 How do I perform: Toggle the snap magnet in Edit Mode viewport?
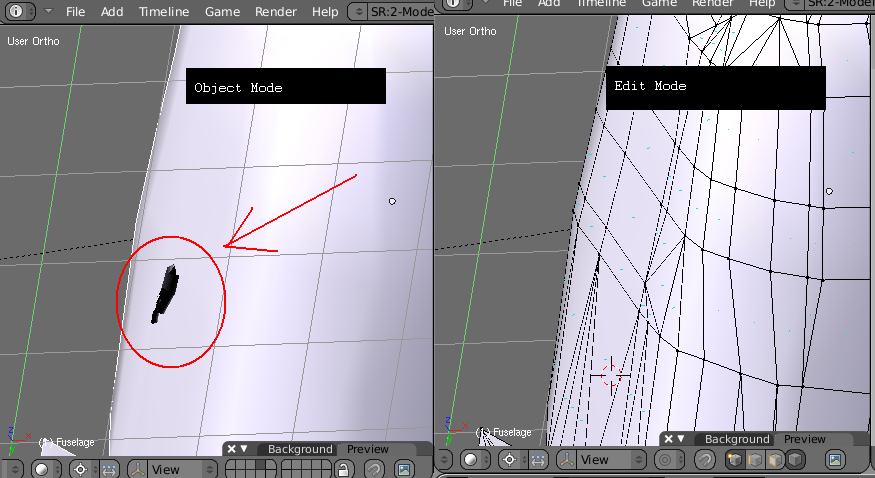point(705,460)
